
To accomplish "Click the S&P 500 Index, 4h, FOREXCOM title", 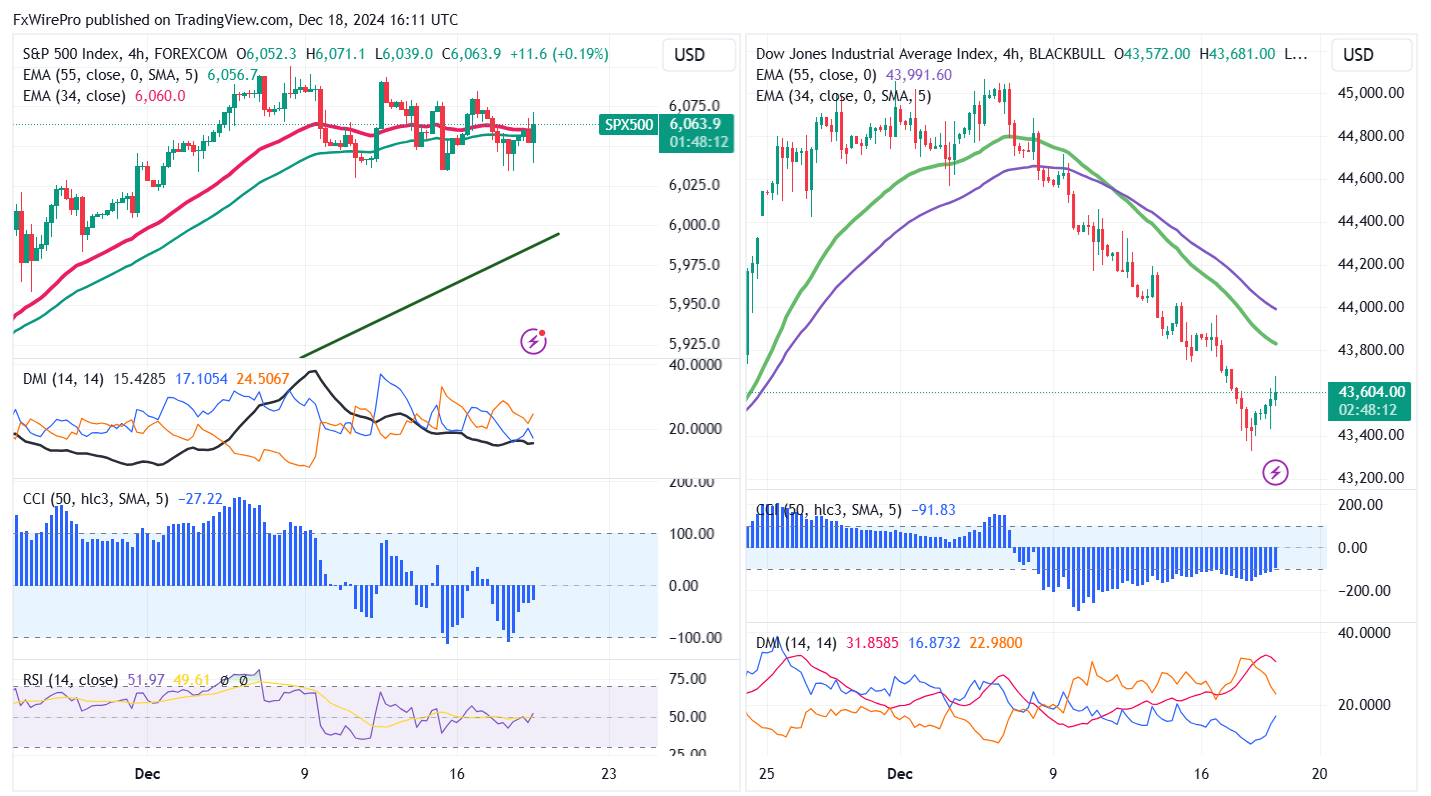I will coord(125,54).
